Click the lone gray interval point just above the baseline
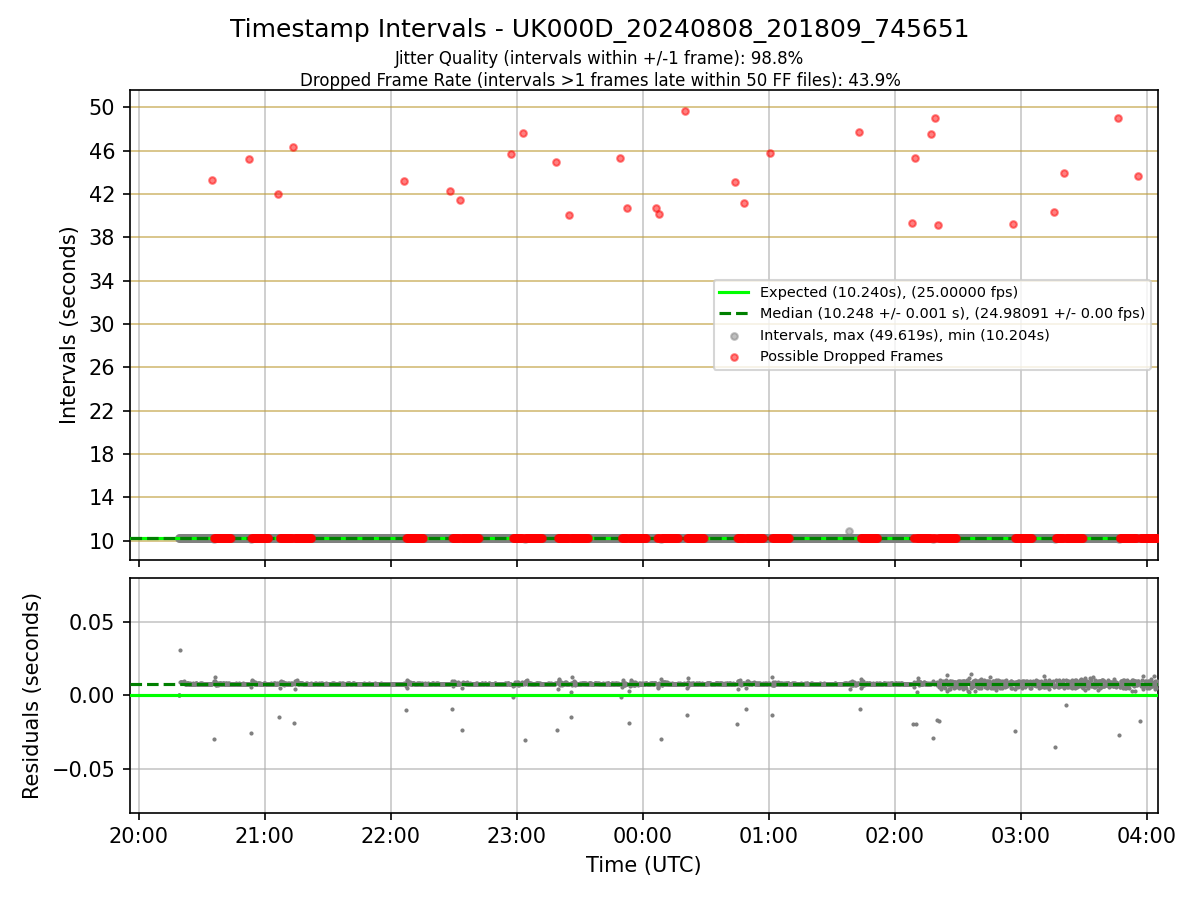Viewport: 1200px width, 900px height. [x=849, y=531]
